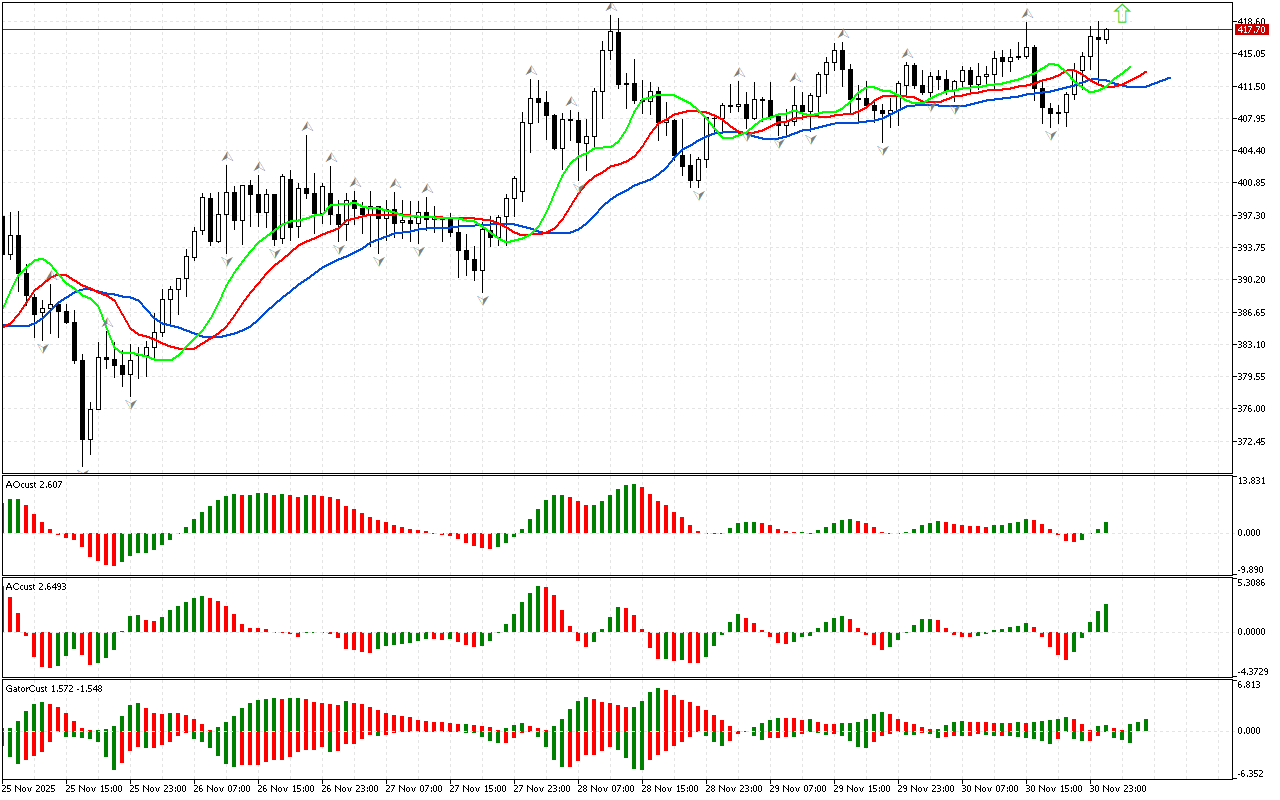1280x800 pixels.
Task: Click the 400.85 level on the price scale
Action: tap(1254, 183)
